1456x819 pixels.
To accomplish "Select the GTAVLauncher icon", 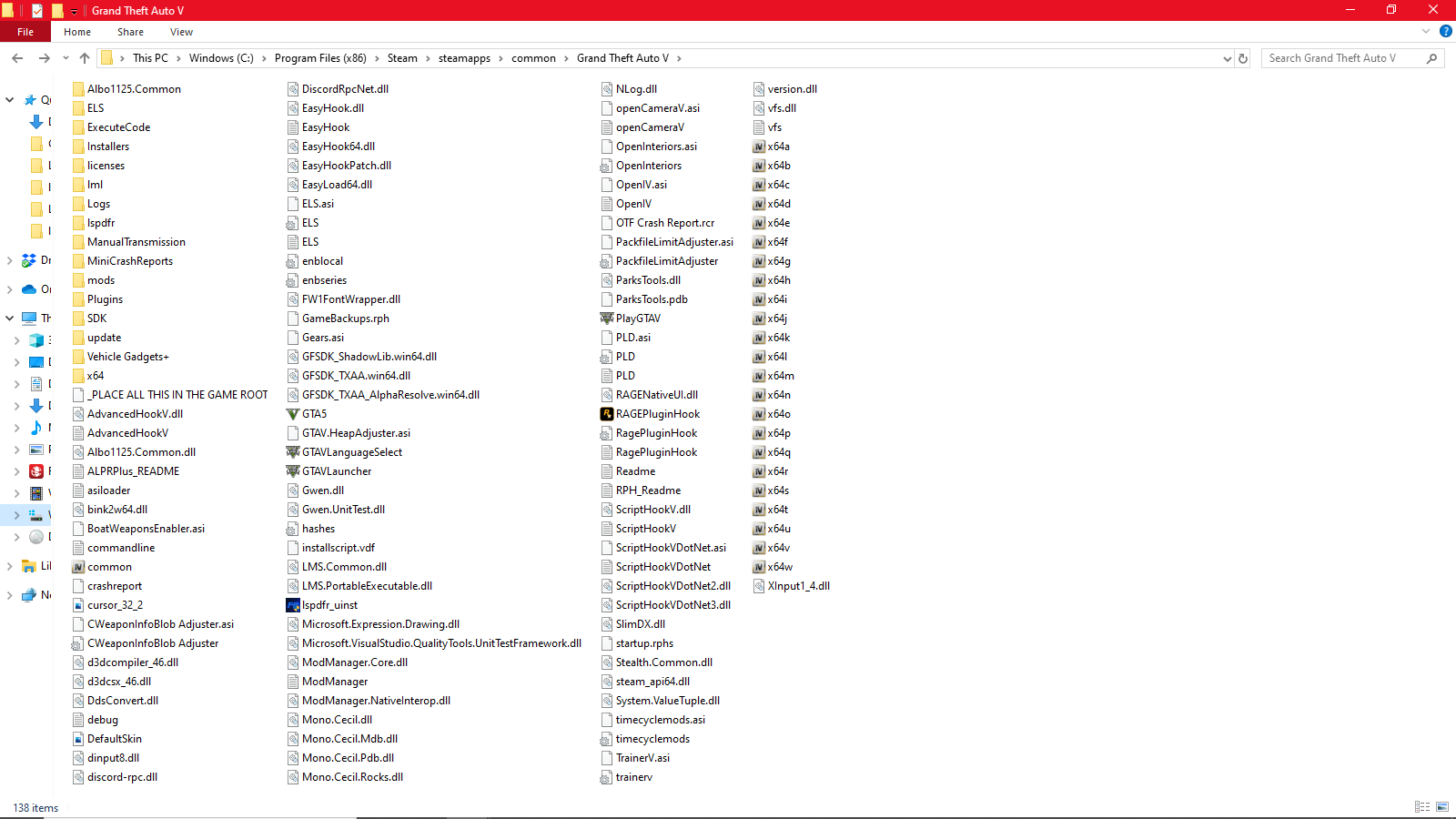I will click(x=293, y=471).
